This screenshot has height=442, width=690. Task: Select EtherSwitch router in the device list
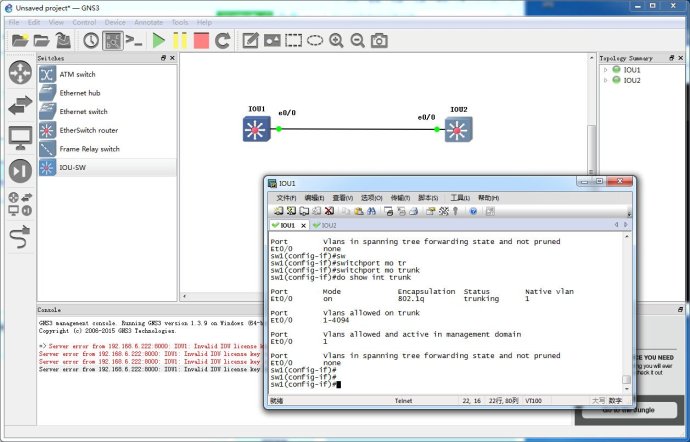pos(107,130)
